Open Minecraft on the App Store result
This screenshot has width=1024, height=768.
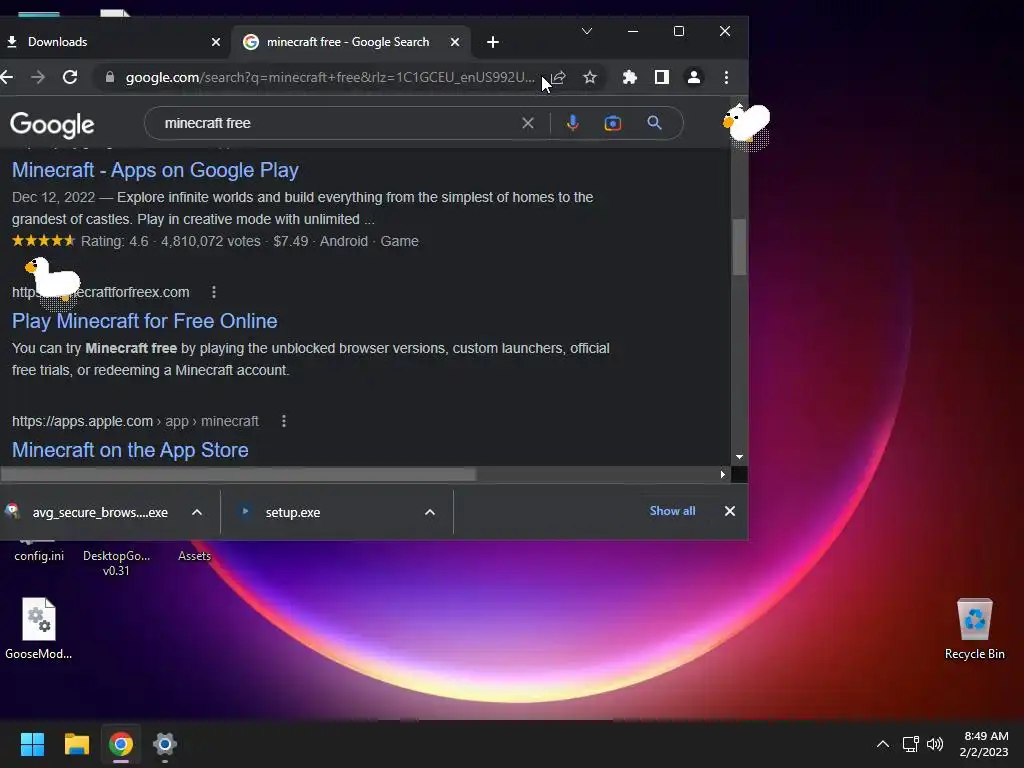point(130,450)
